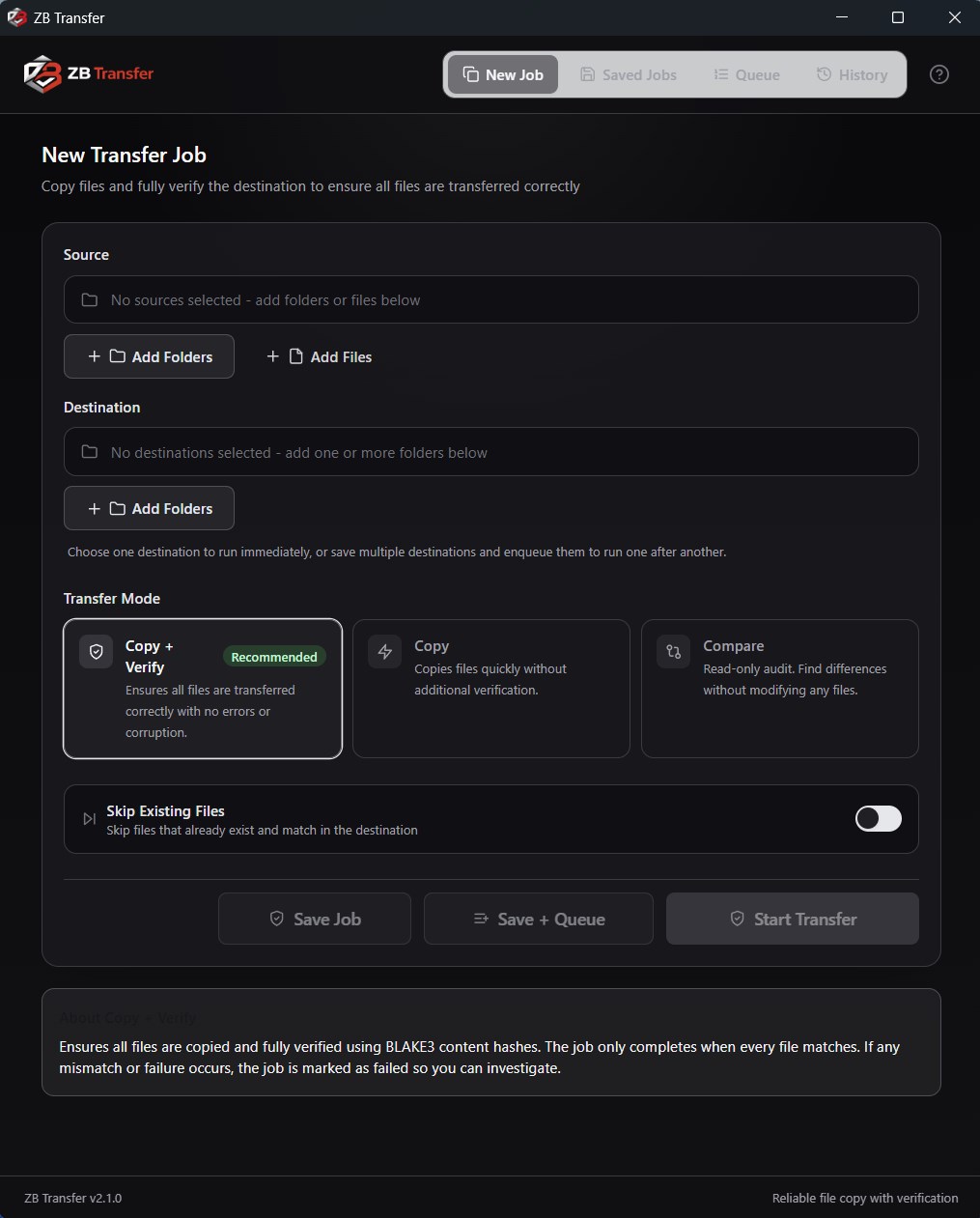Screen dimensions: 980x1218
Task: Click the shield icon on Copy + Verify card
Action: (x=97, y=652)
